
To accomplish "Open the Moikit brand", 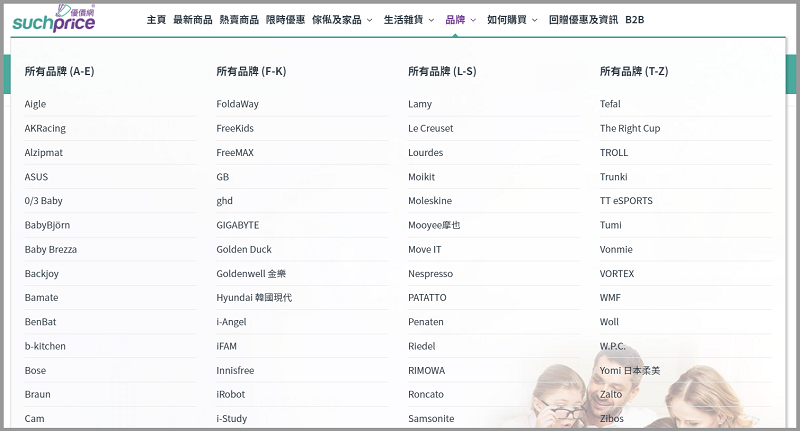I will [x=421, y=177].
